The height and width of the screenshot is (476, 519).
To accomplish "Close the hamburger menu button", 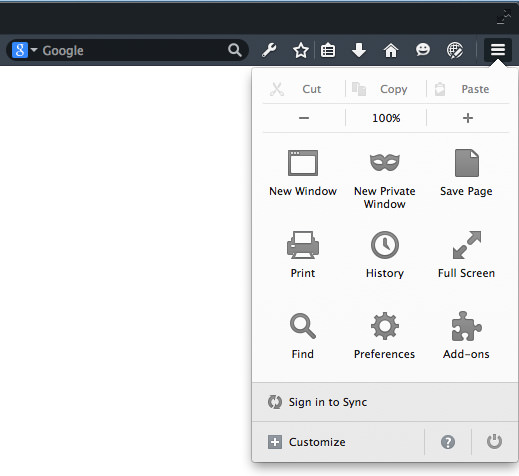I will coord(498,50).
